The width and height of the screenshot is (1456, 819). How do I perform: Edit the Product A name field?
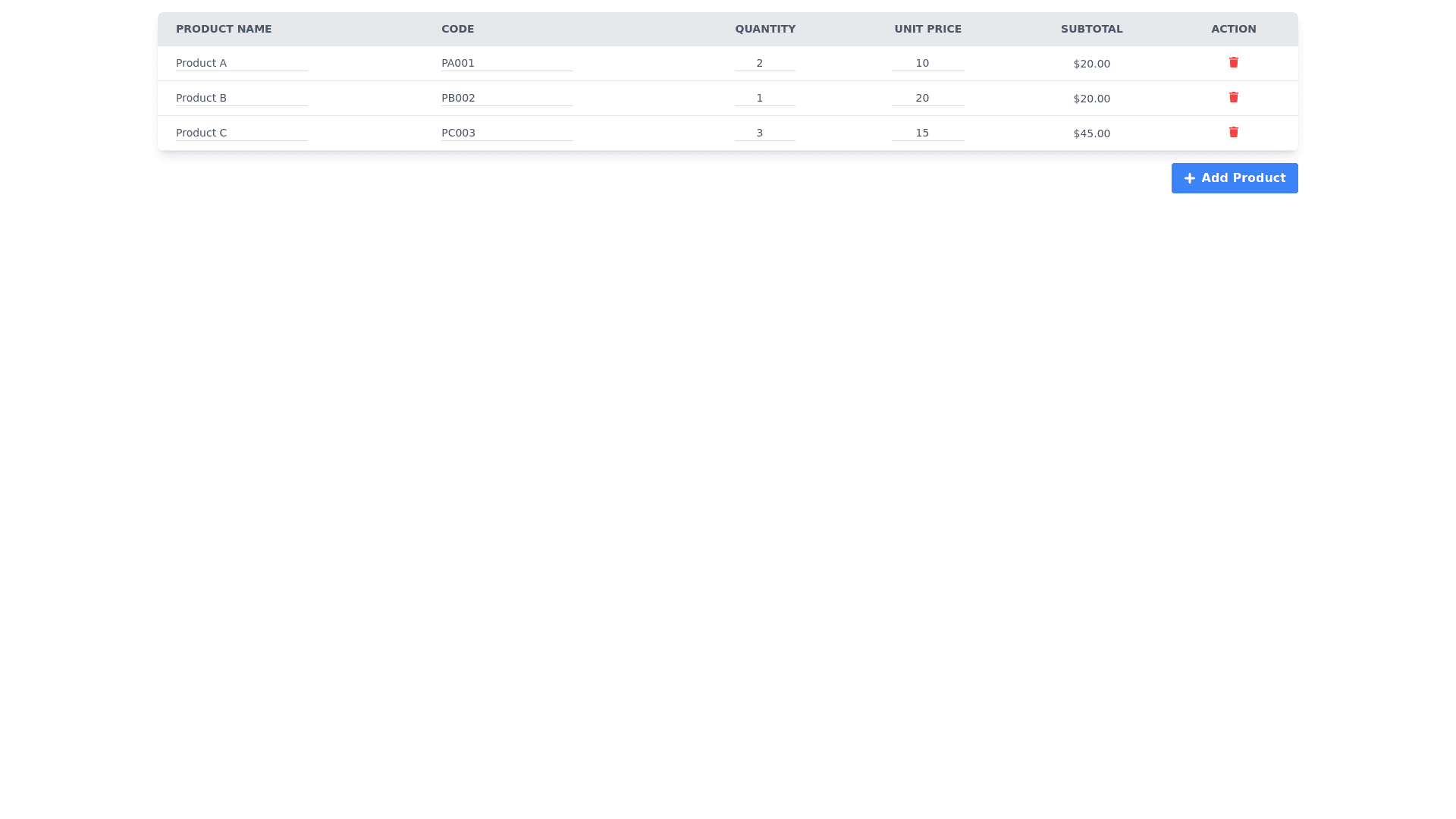click(241, 63)
